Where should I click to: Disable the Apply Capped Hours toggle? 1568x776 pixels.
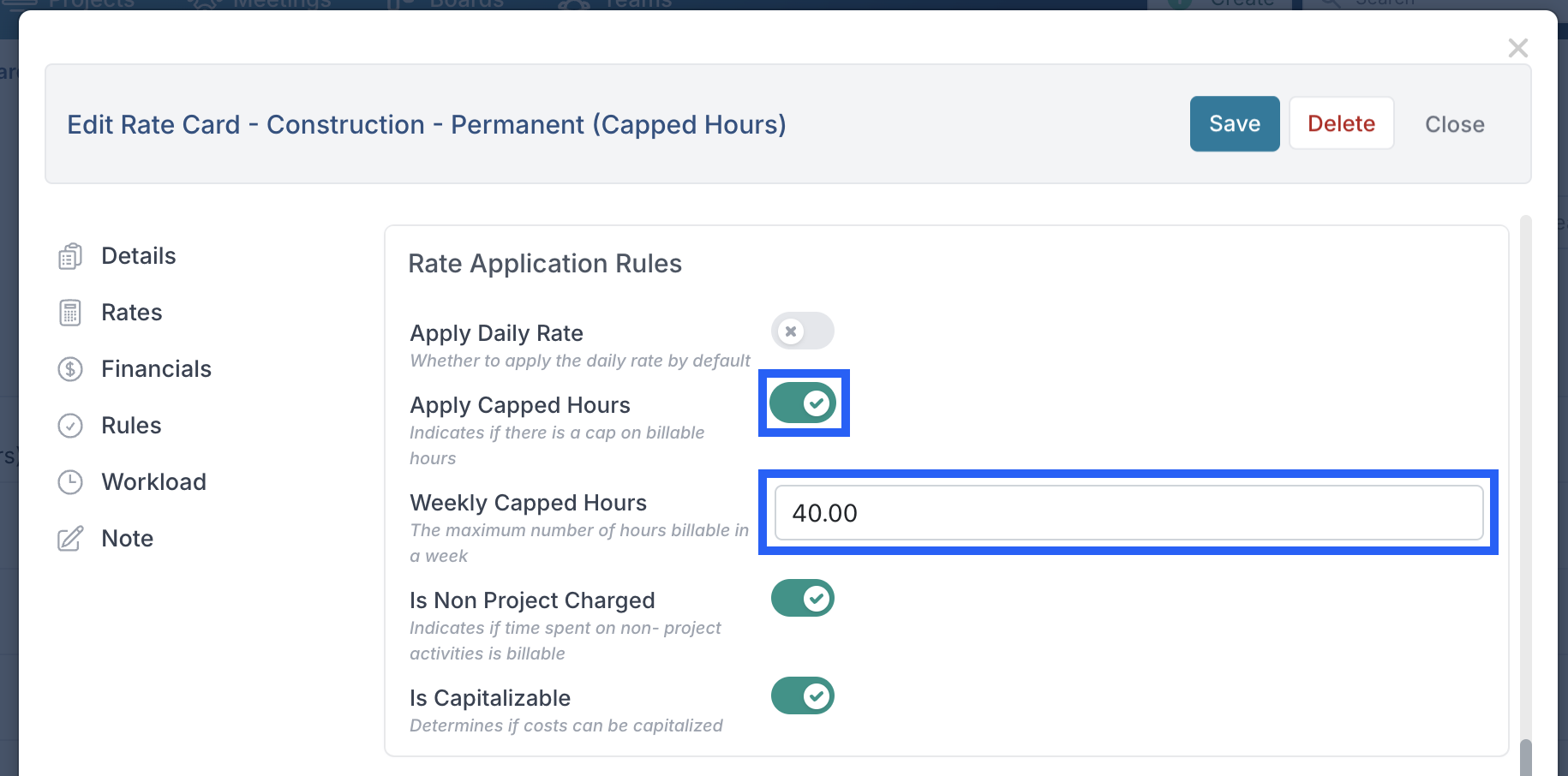click(803, 403)
